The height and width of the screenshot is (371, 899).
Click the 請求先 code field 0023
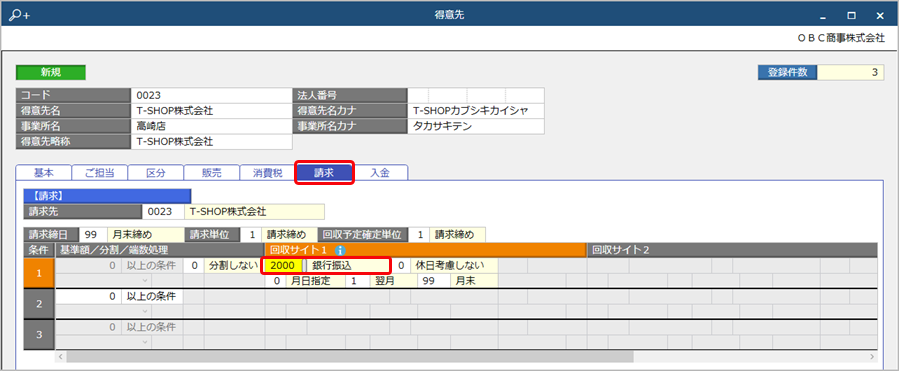[x=162, y=212]
